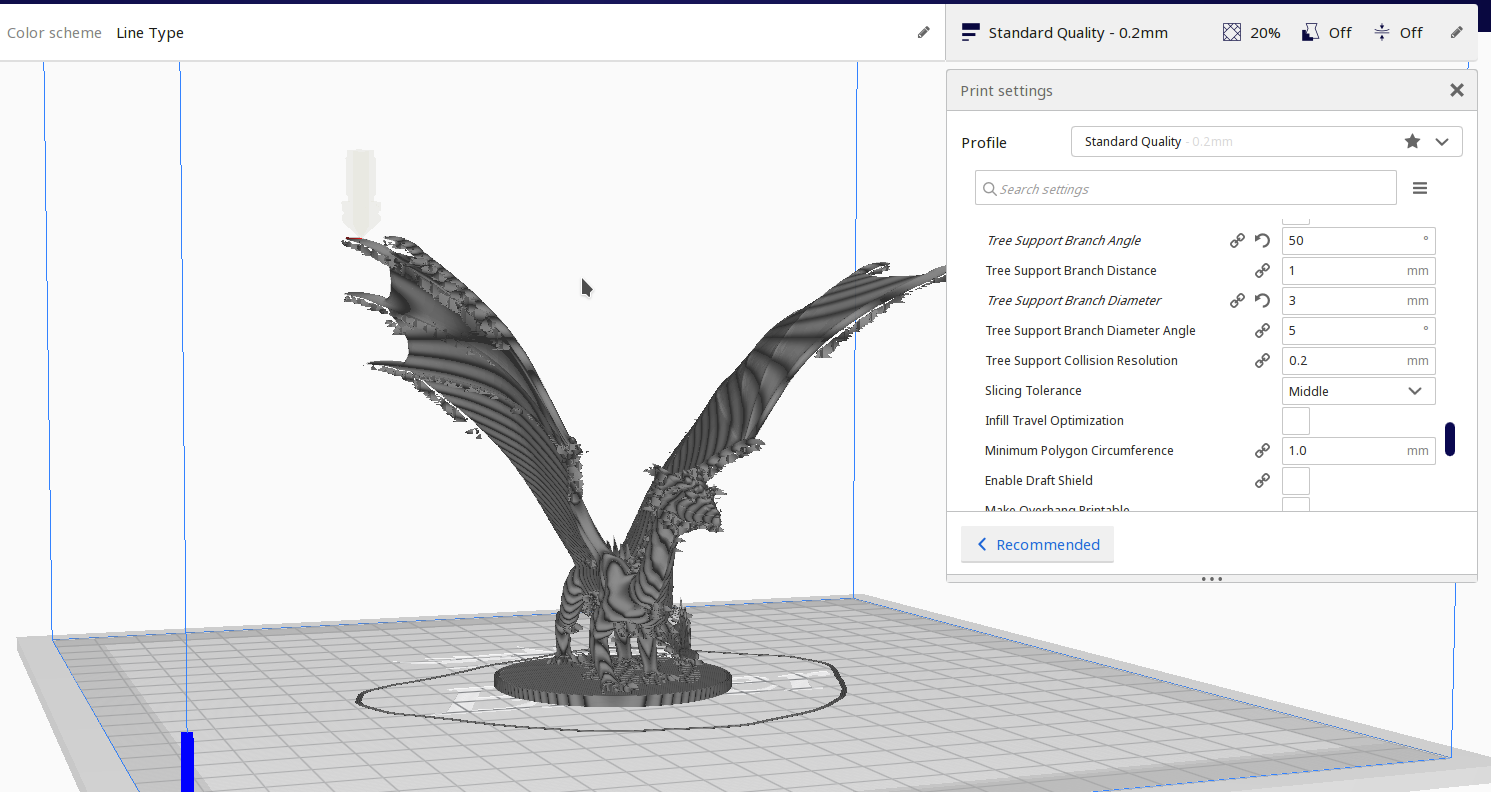Click the panel resize handle dots
Viewport: 1491px width, 792px height.
(x=1211, y=579)
